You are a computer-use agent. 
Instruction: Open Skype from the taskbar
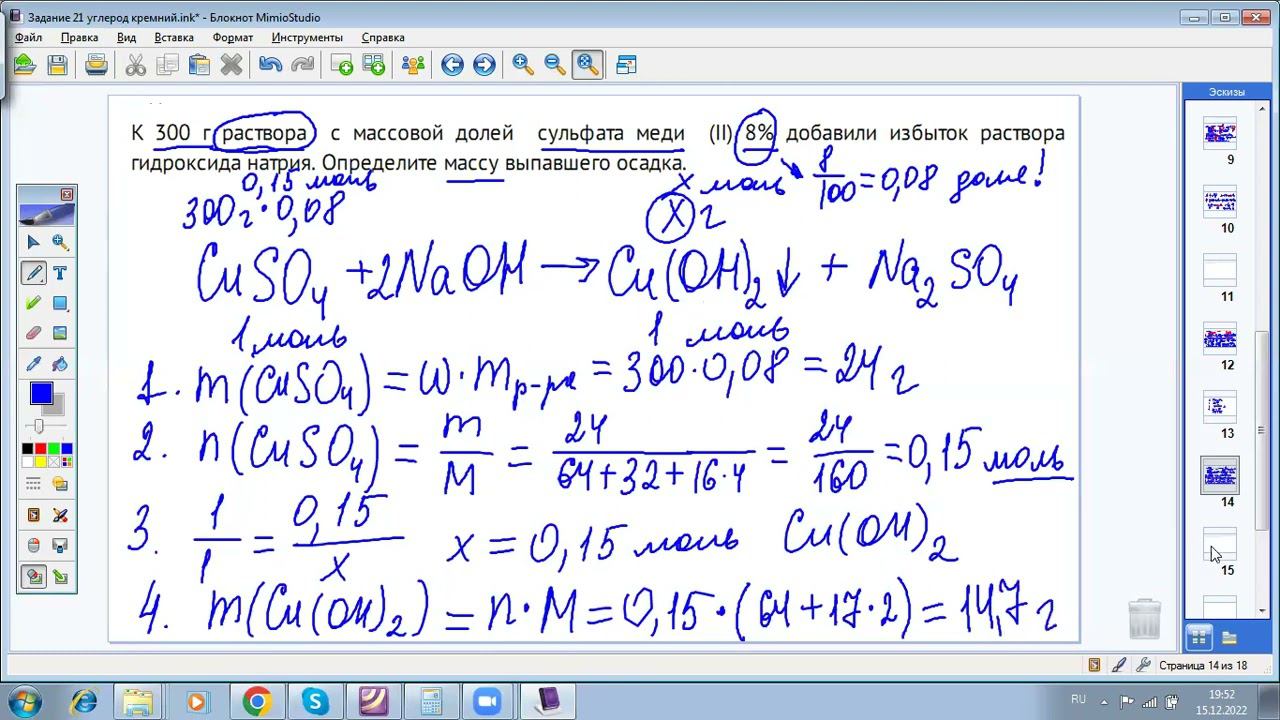315,702
